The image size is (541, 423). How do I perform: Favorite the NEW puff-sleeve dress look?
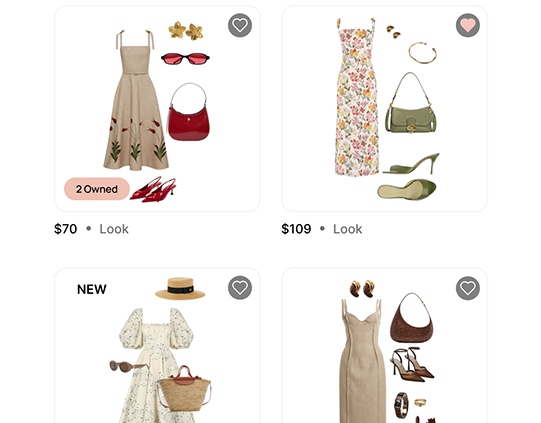coord(240,287)
